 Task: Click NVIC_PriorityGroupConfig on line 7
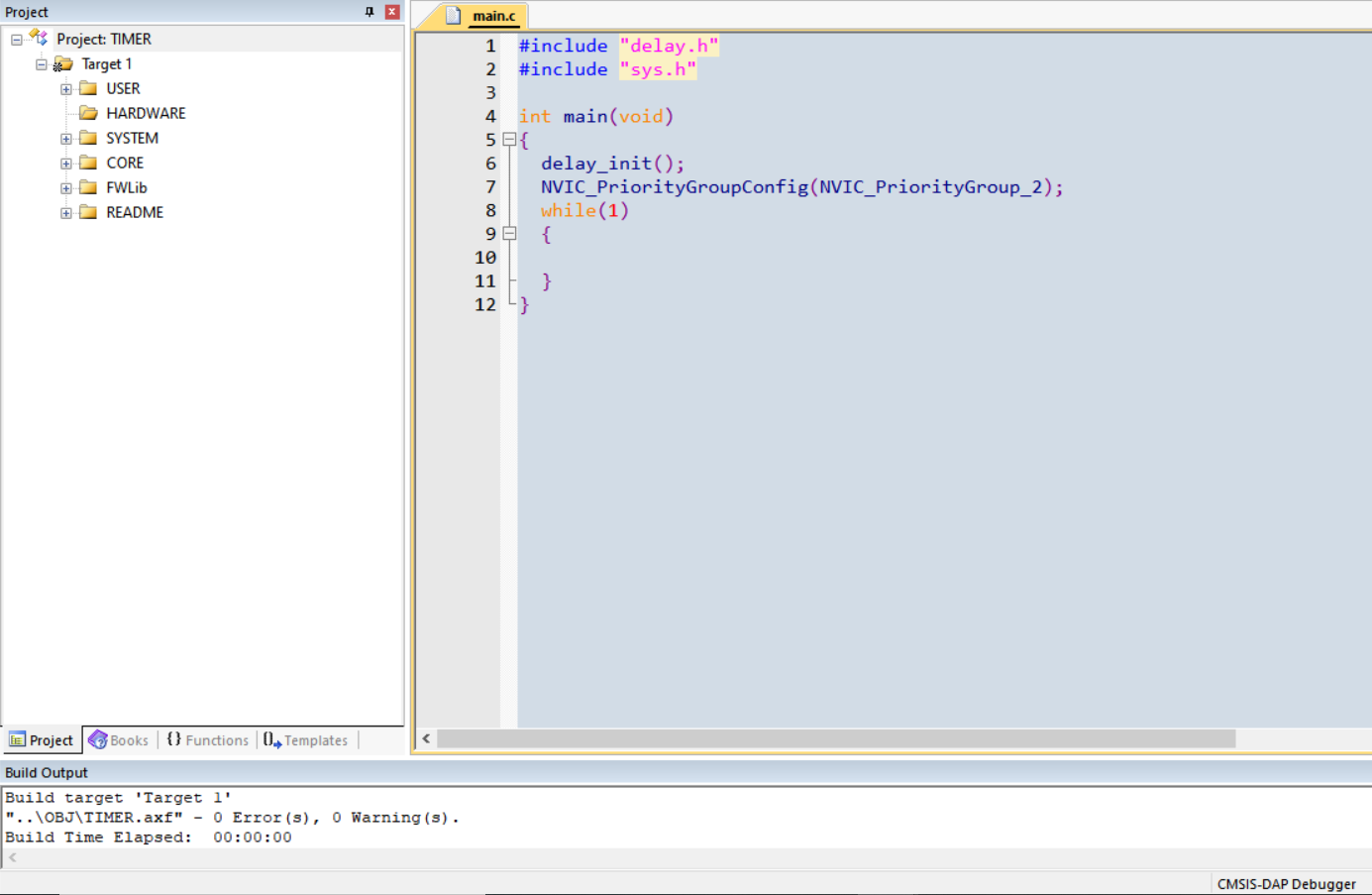click(x=675, y=187)
